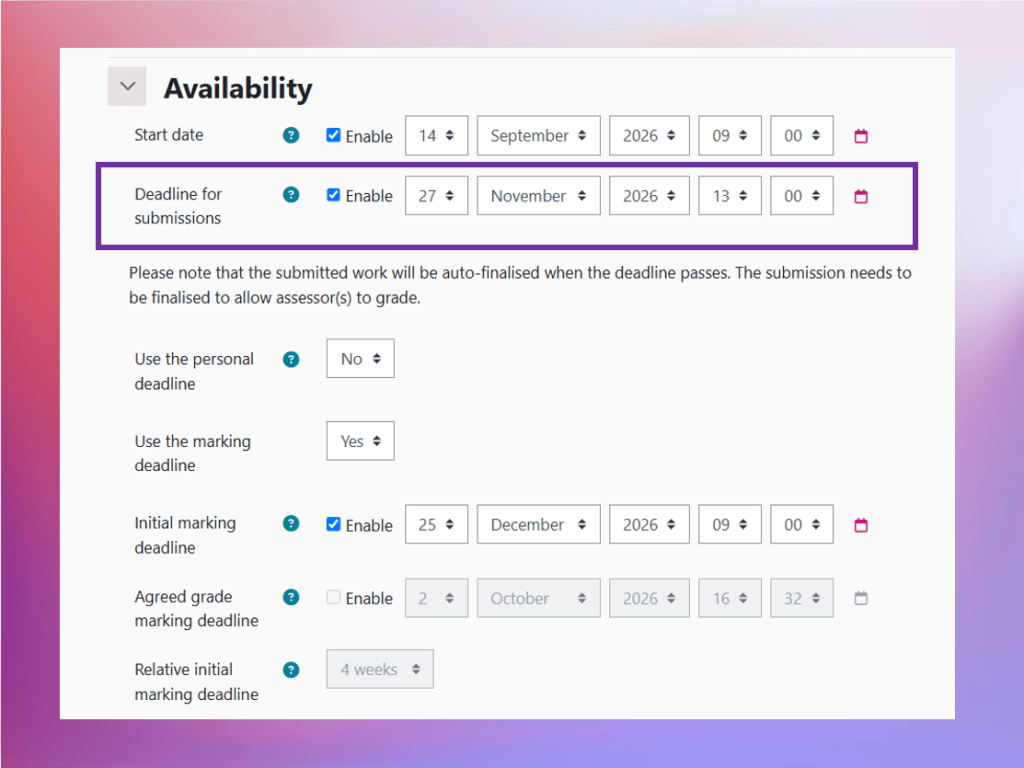Open submission deadline day dropdown 27
This screenshot has height=768, width=1024.
[x=436, y=195]
